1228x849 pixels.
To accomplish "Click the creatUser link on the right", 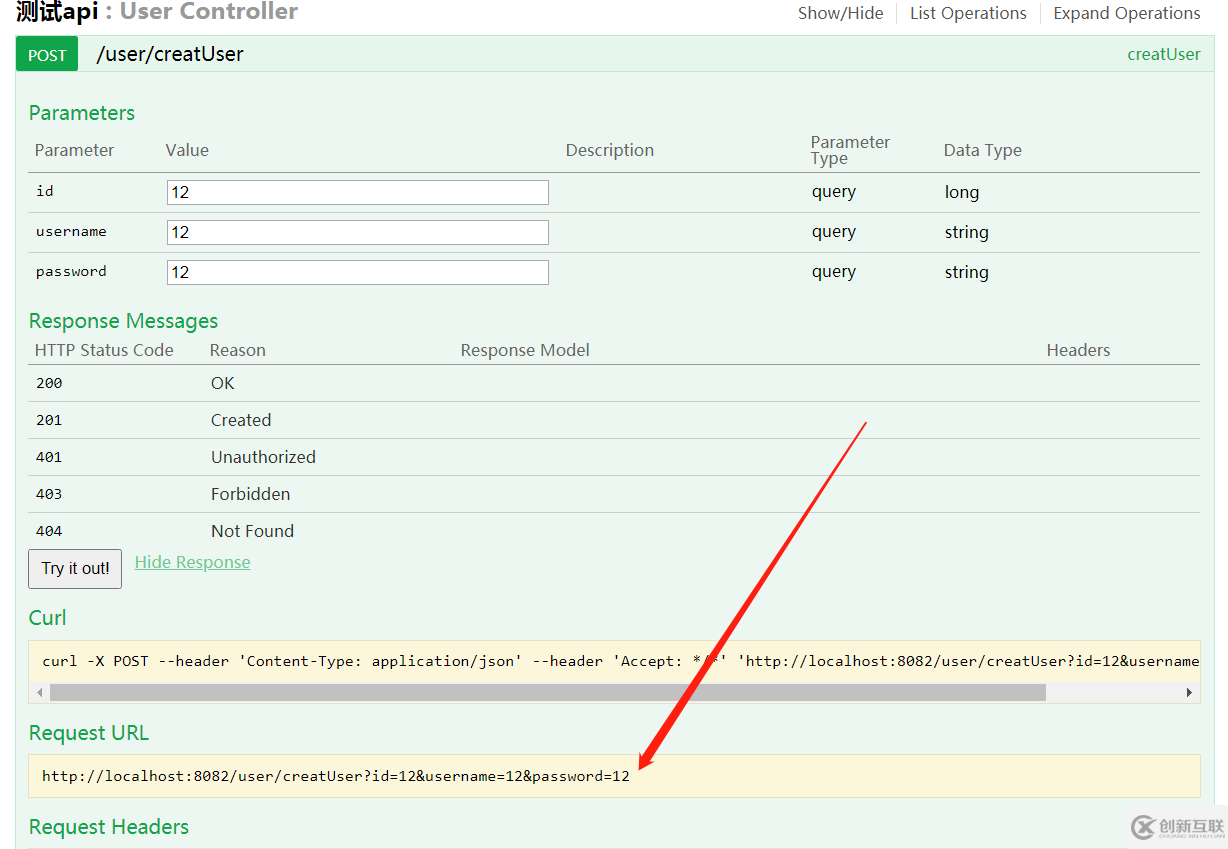I will (1163, 55).
